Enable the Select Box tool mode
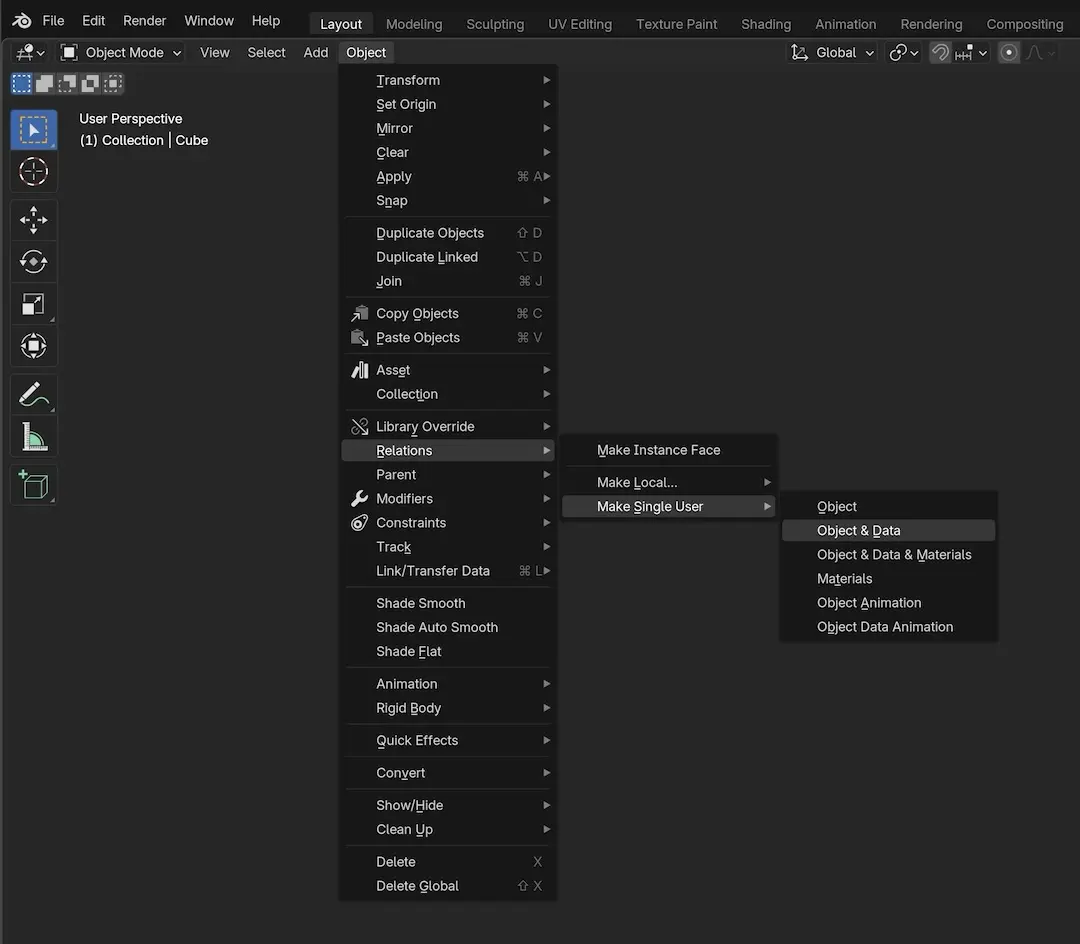The width and height of the screenshot is (1080, 944). pos(34,130)
